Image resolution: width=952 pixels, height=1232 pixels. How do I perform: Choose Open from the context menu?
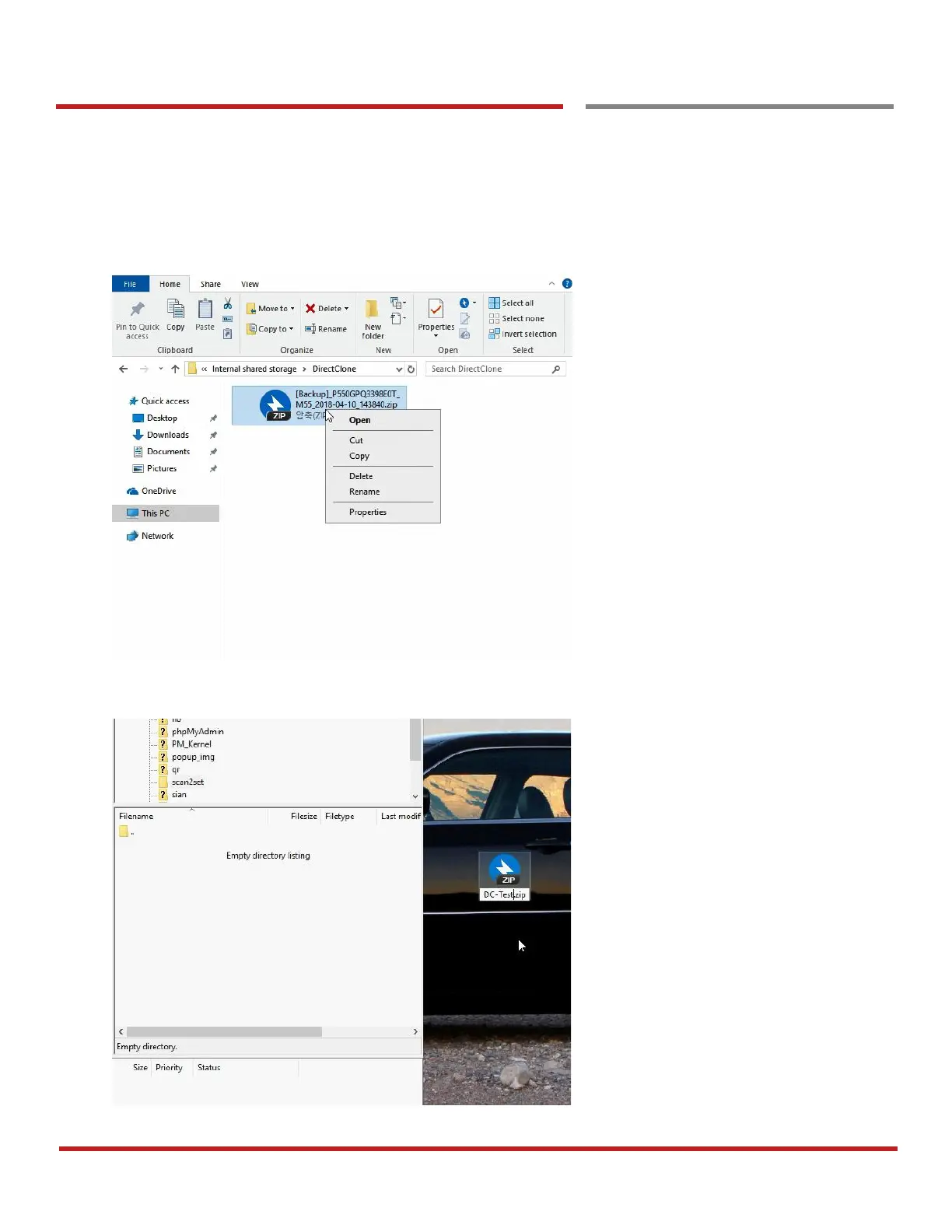tap(359, 420)
